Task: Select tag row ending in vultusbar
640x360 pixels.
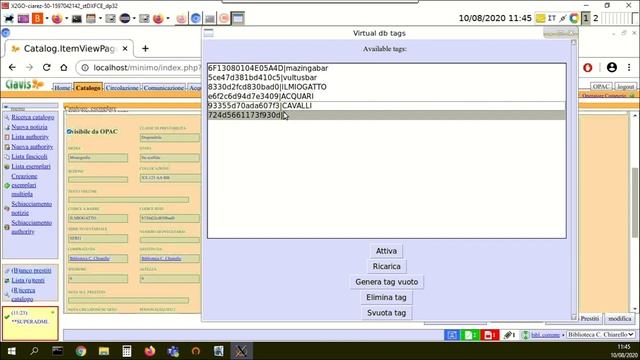Action: [387, 78]
